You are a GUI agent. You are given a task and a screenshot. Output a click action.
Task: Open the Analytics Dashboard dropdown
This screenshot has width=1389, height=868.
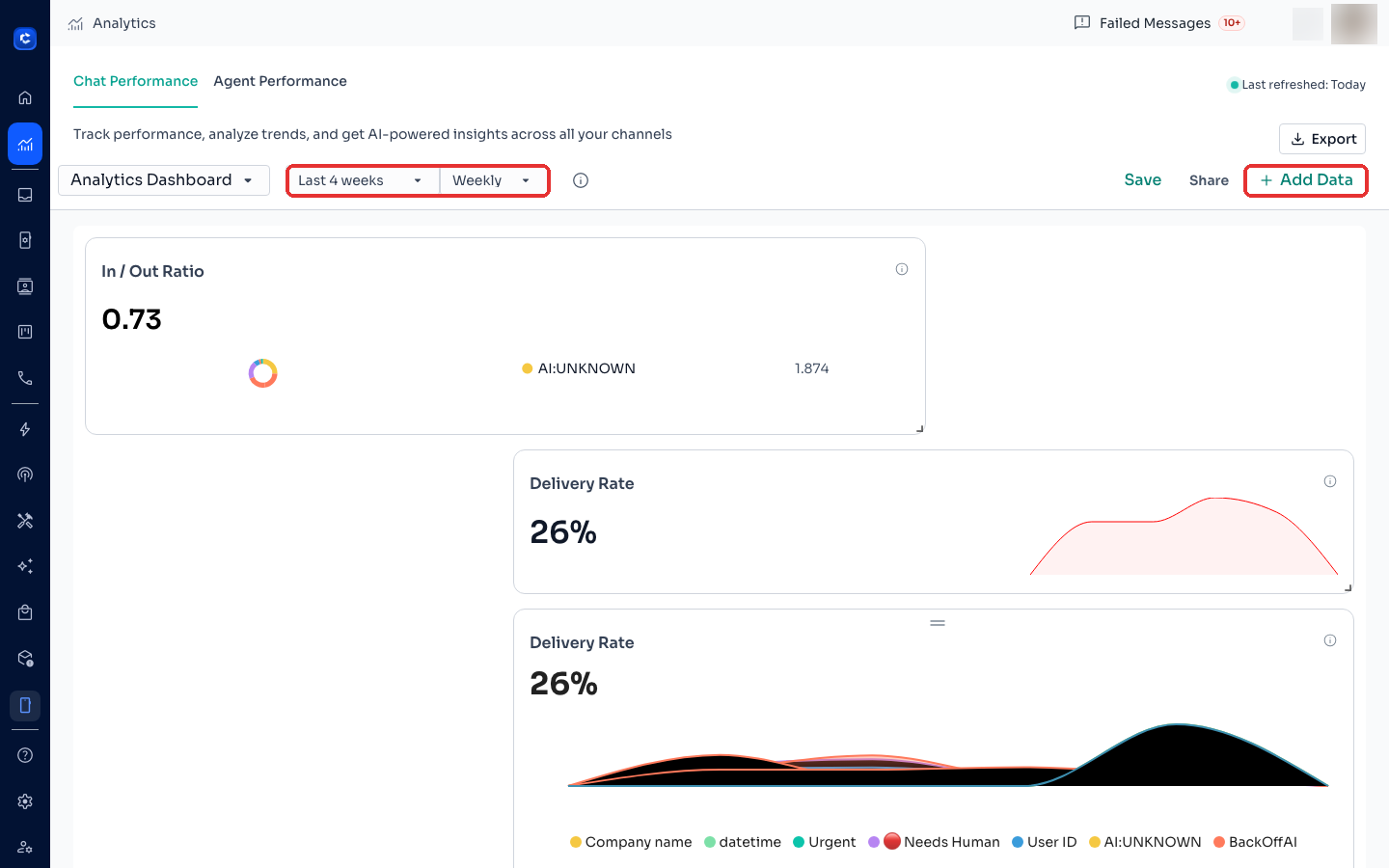[164, 180]
